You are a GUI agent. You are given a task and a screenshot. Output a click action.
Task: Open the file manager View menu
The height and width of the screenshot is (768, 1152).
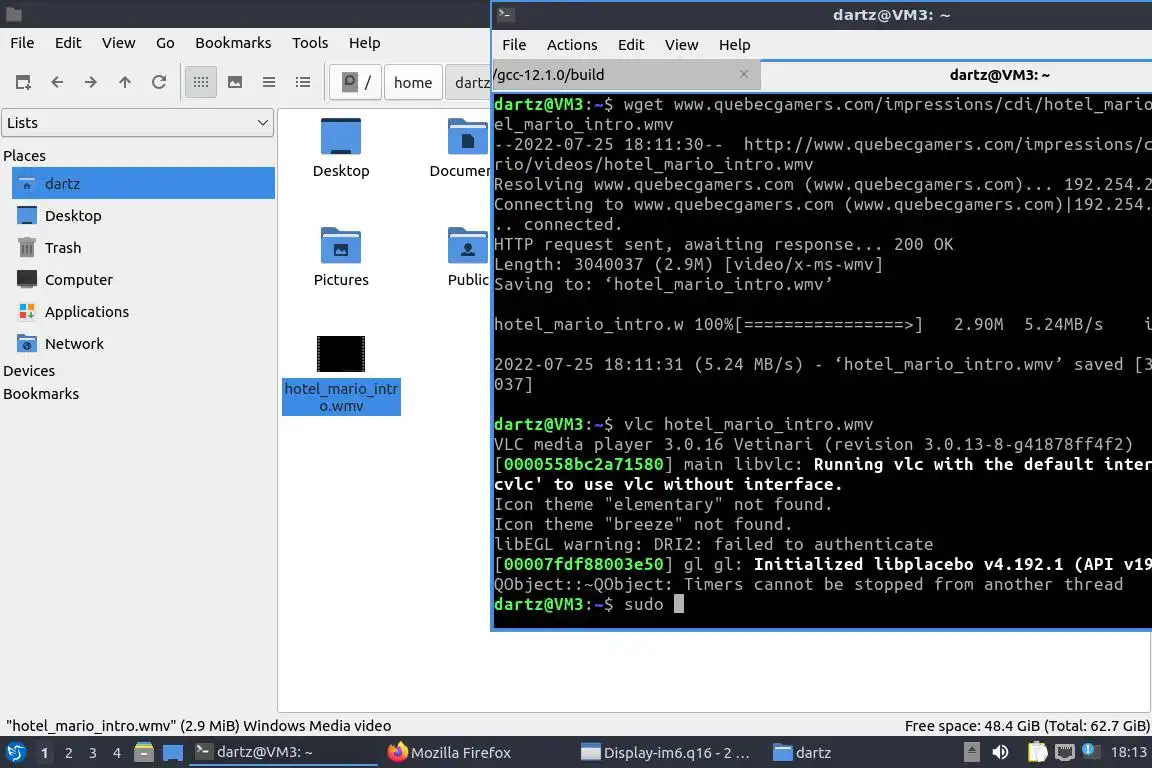click(x=118, y=43)
